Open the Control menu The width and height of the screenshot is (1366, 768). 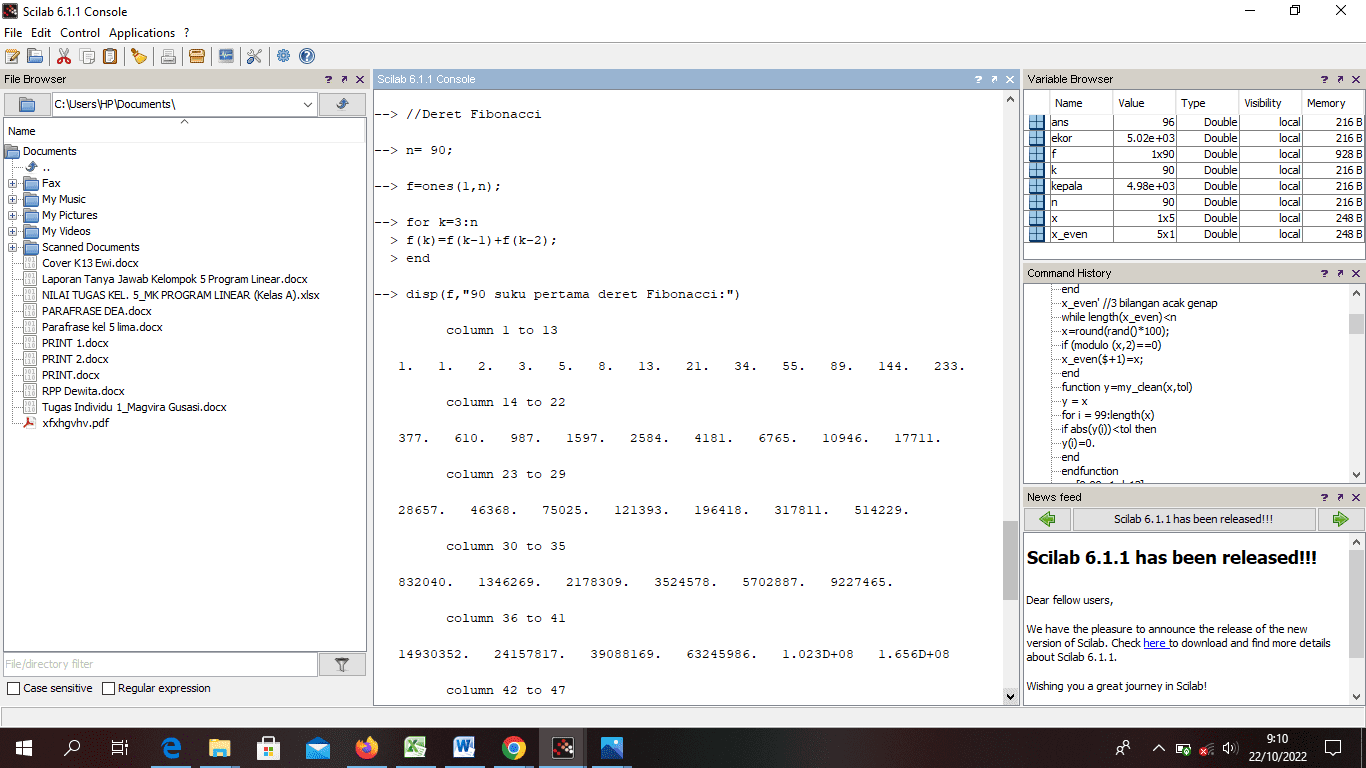[80, 33]
